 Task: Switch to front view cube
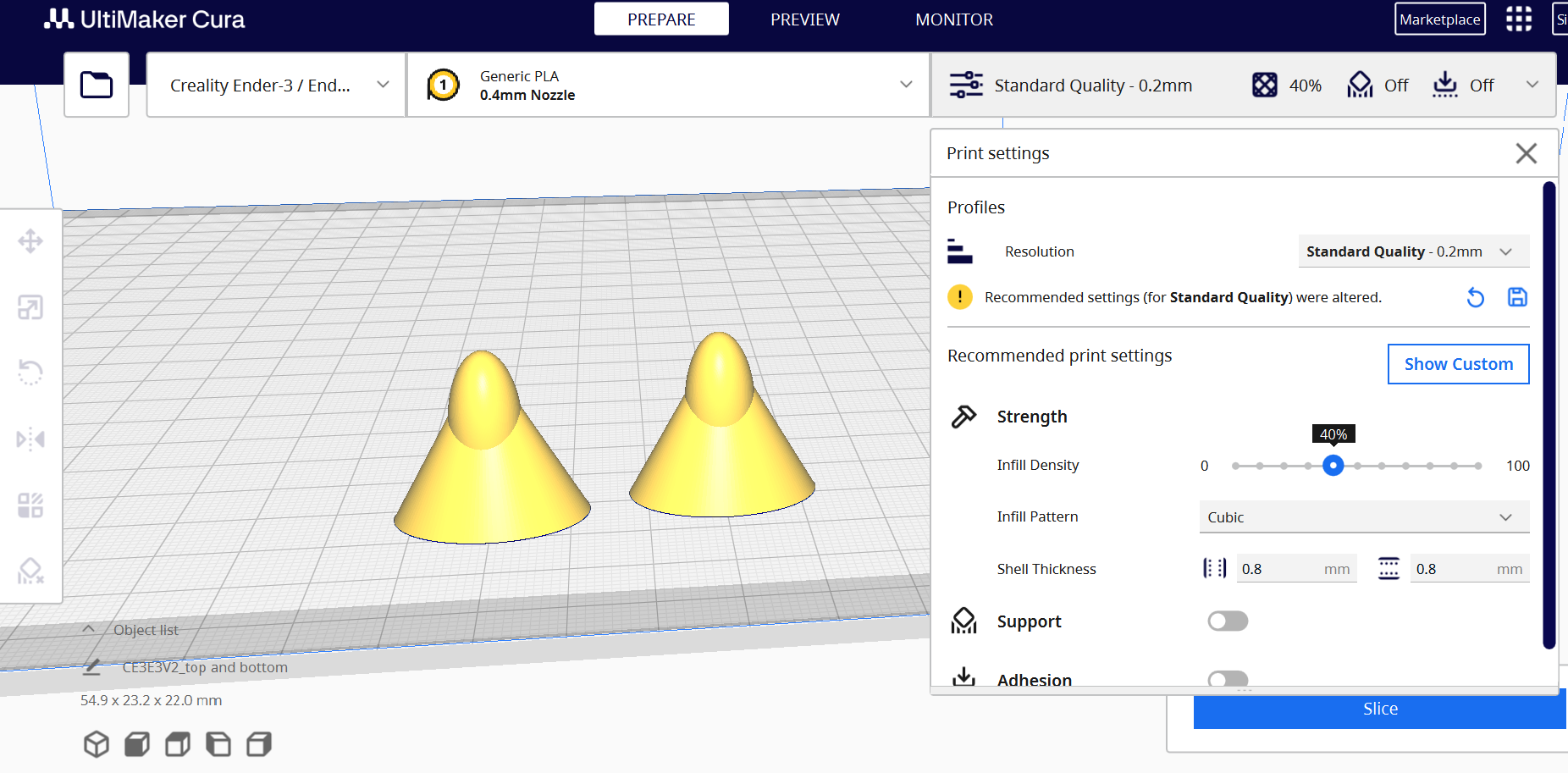(x=137, y=744)
